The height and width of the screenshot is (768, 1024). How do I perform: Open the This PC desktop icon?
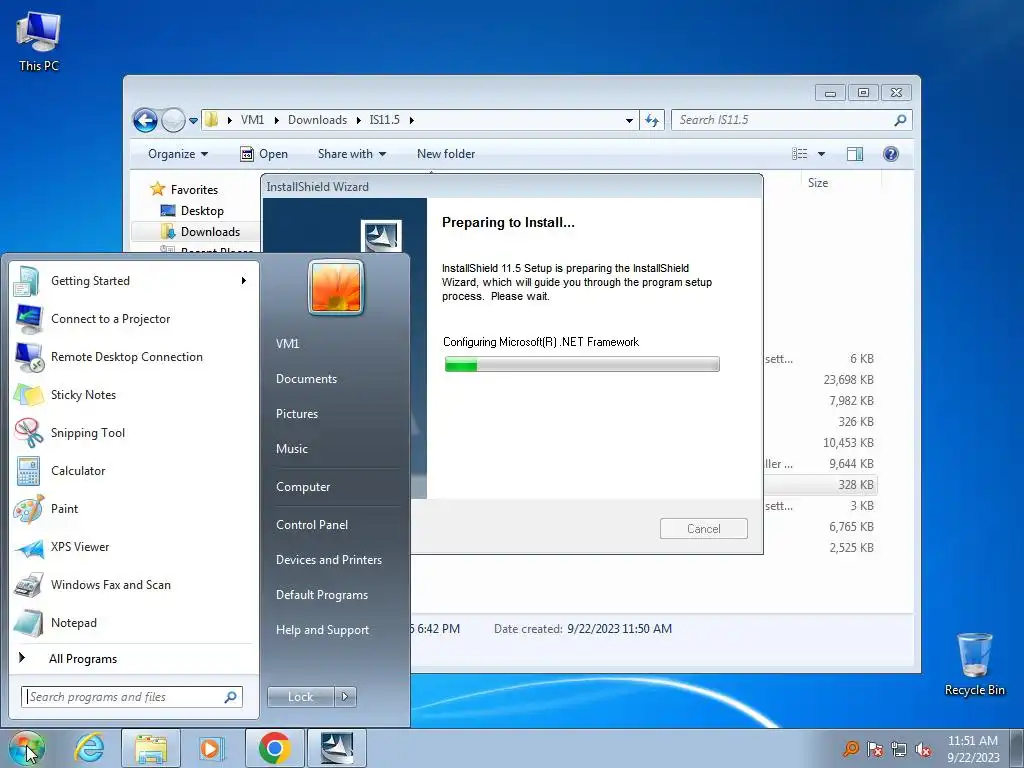click(39, 41)
